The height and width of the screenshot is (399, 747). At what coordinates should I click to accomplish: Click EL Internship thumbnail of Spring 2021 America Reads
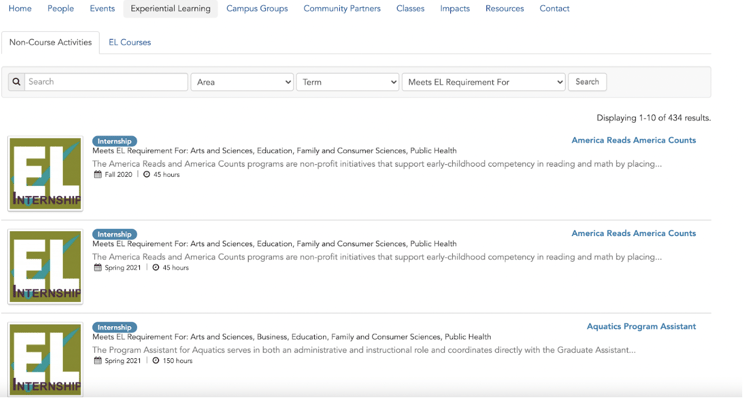(x=45, y=267)
